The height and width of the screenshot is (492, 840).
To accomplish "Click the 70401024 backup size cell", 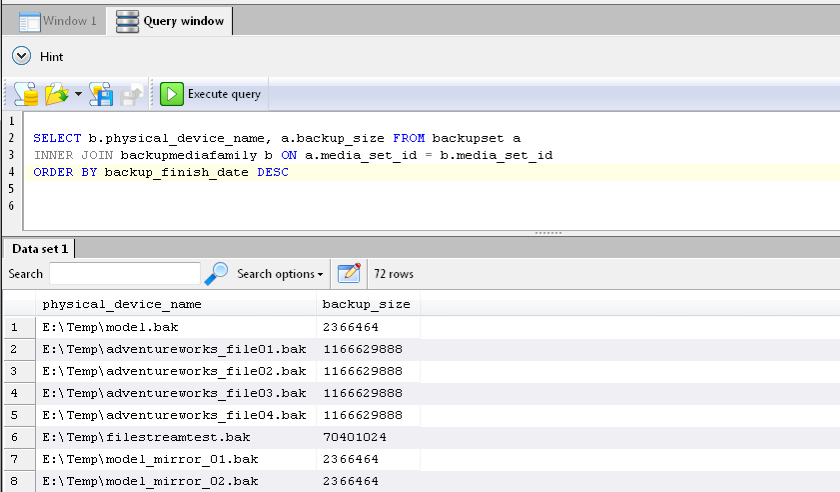I will tap(354, 437).
